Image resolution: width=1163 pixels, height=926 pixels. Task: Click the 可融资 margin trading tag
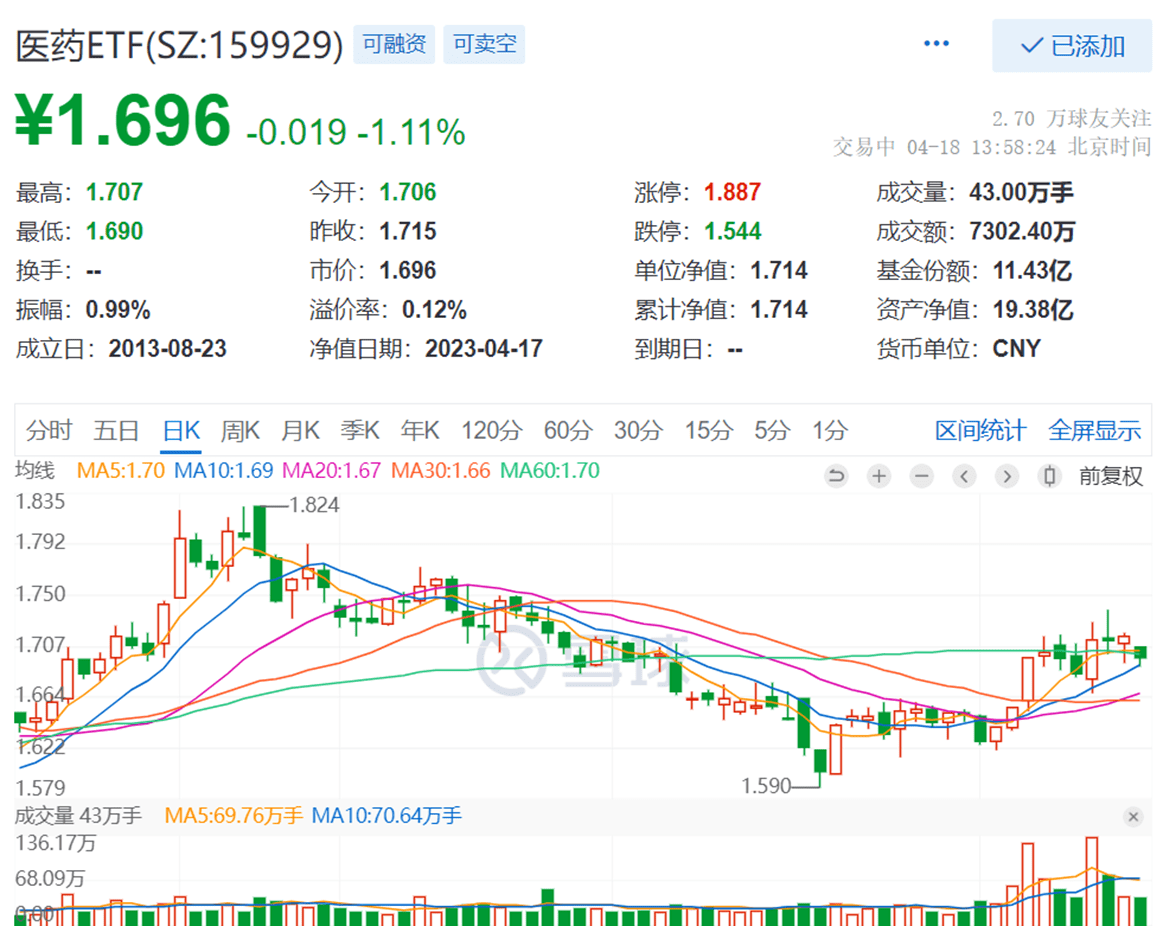393,44
